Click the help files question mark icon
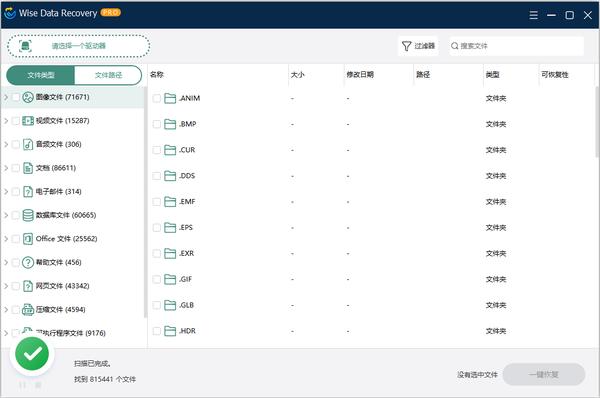Screen dimensions: 600x398 click(x=28, y=262)
